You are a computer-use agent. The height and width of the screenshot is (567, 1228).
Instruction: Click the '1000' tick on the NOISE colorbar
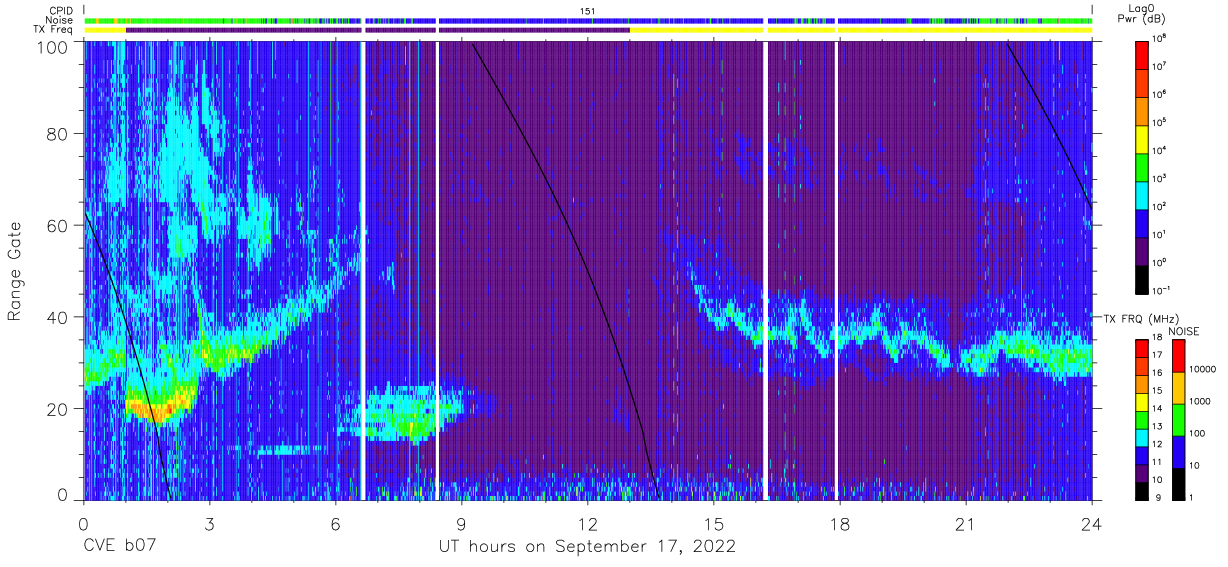tap(1200, 401)
